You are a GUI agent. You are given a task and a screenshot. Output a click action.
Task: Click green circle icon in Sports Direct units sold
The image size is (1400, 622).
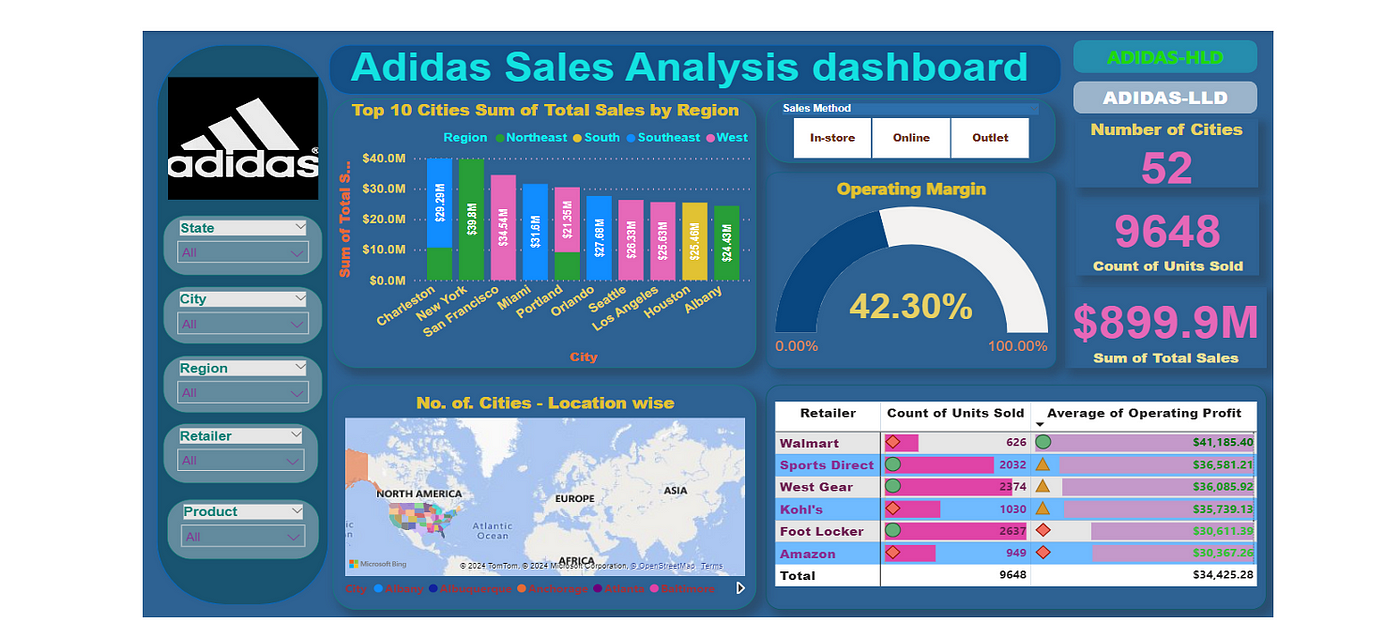coord(893,464)
